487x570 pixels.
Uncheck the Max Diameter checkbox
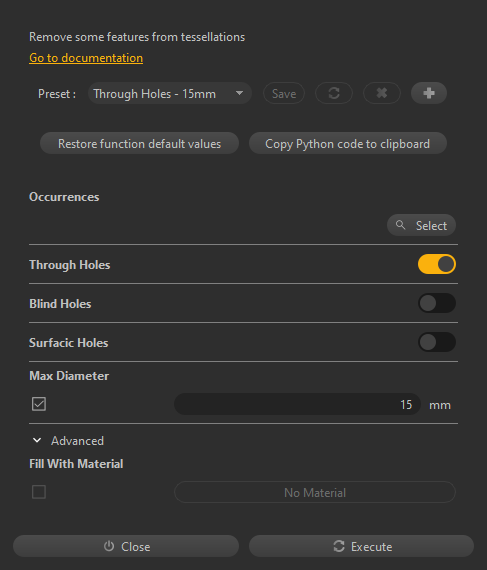(39, 404)
